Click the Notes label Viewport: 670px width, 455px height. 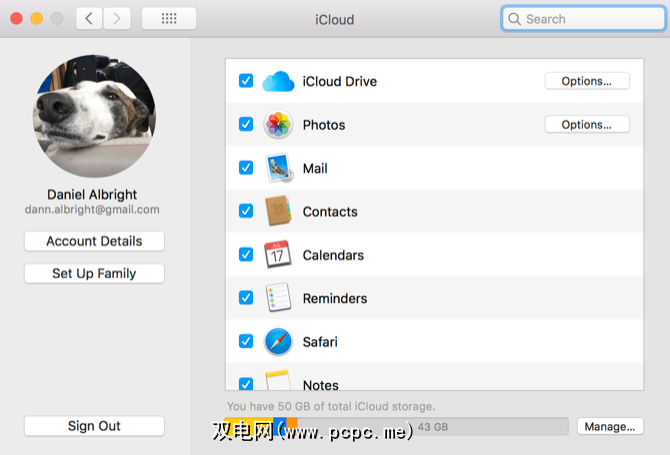320,385
